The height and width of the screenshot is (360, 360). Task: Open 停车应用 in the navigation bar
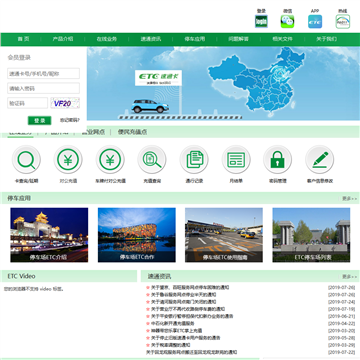tap(195, 39)
